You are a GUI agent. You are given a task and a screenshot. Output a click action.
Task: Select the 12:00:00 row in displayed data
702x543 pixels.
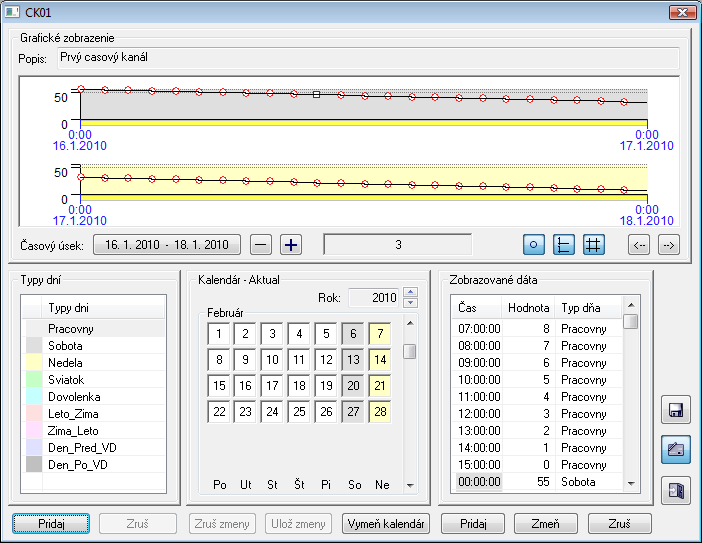coord(479,414)
